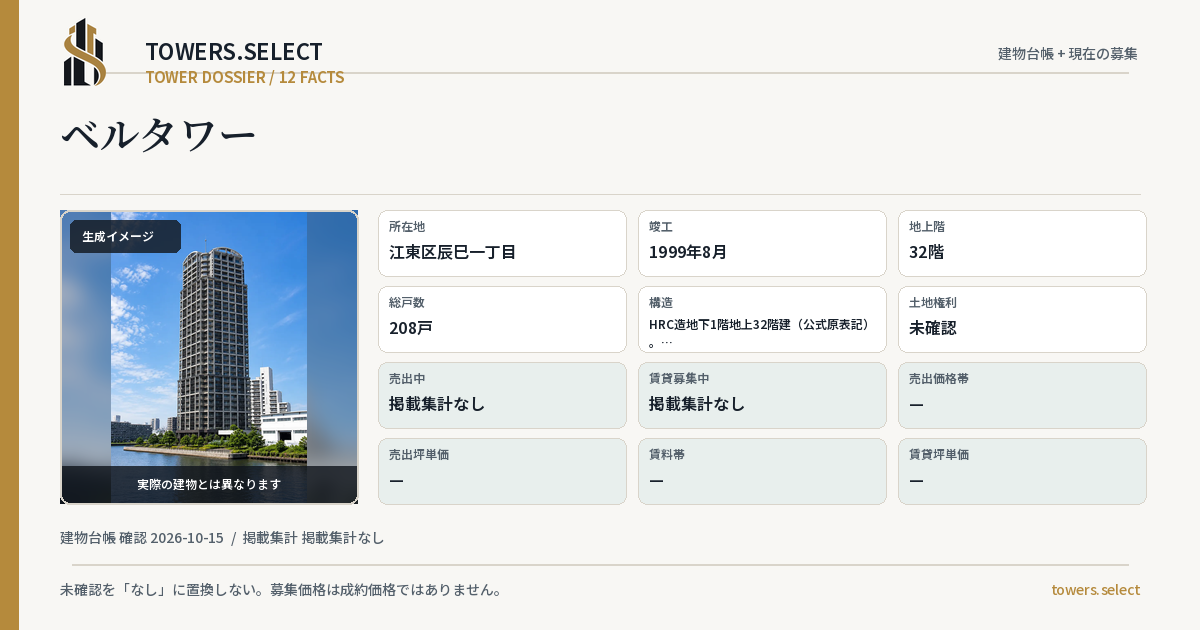
Task: Expand the truncated 構造 HRC造 card
Action: (x=762, y=319)
